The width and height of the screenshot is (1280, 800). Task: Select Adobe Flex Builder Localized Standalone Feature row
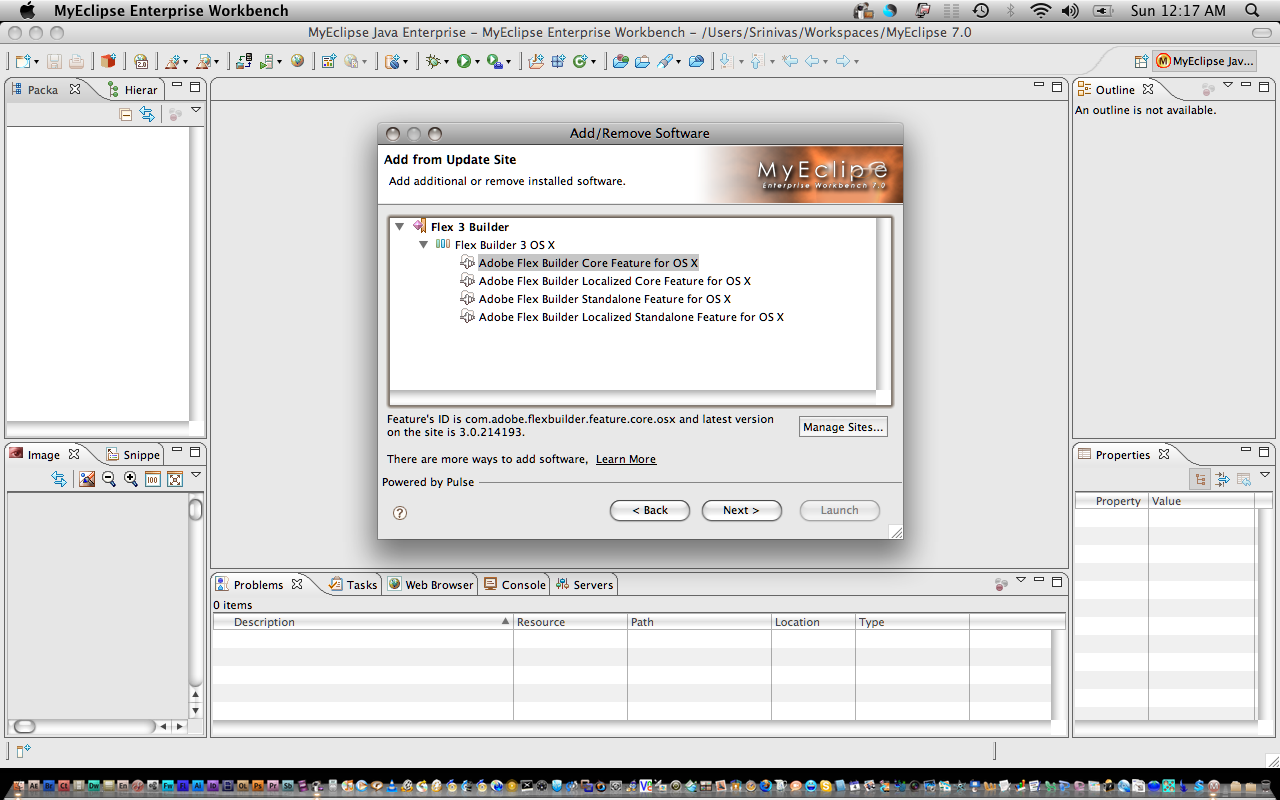622,317
